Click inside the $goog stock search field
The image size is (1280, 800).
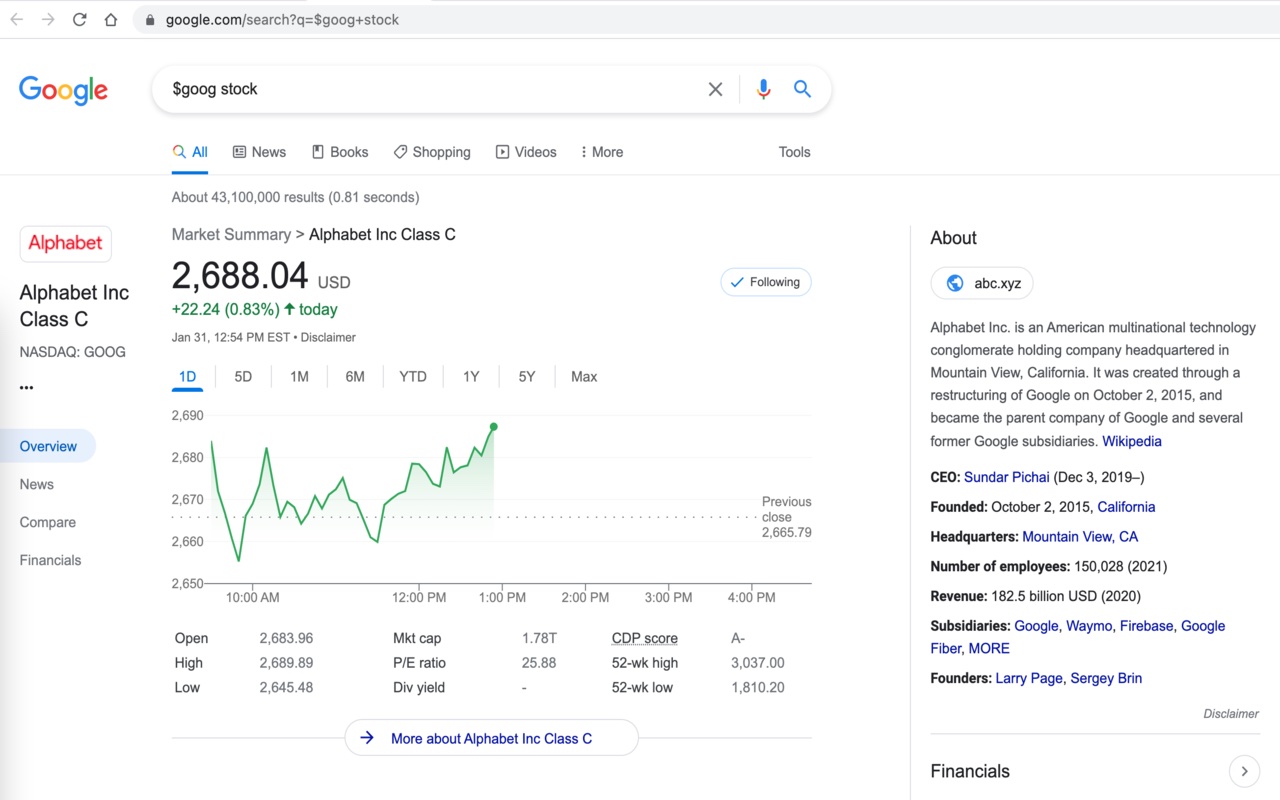tap(430, 89)
